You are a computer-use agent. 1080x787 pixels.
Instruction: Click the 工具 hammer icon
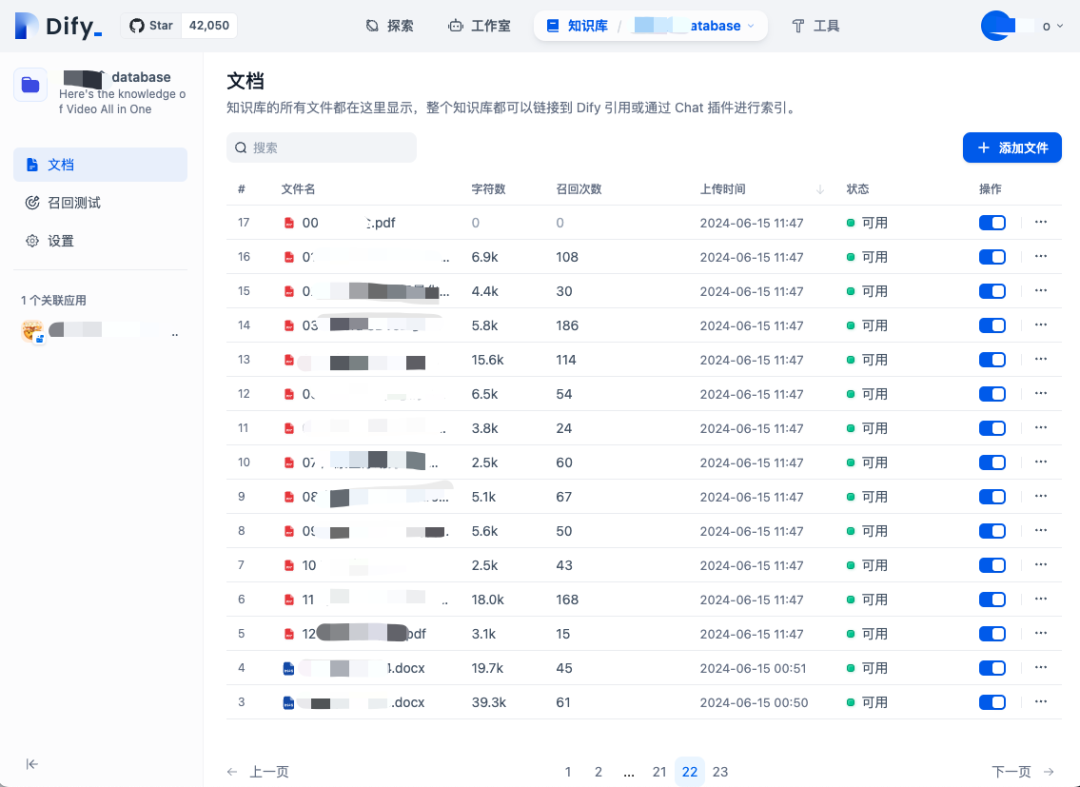(x=797, y=25)
